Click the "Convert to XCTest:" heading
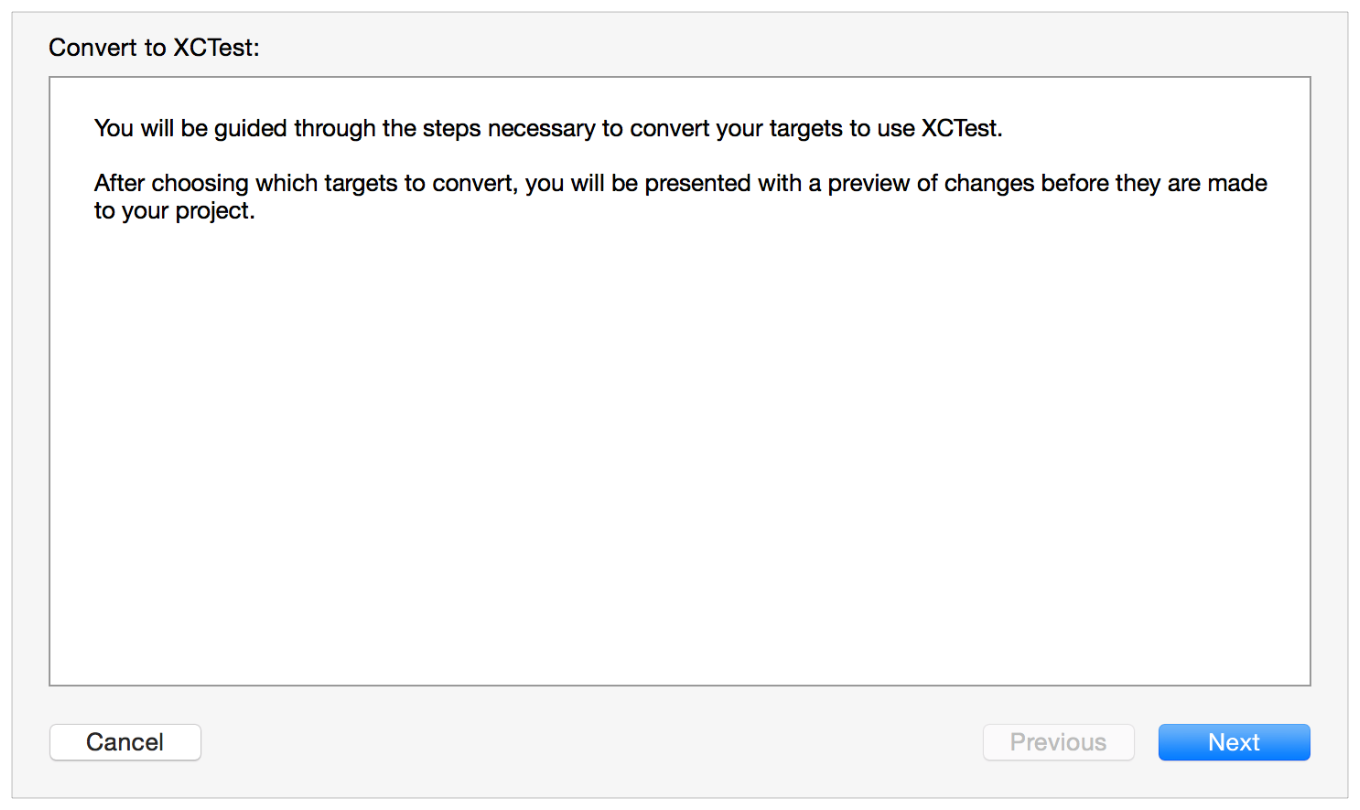 [154, 48]
